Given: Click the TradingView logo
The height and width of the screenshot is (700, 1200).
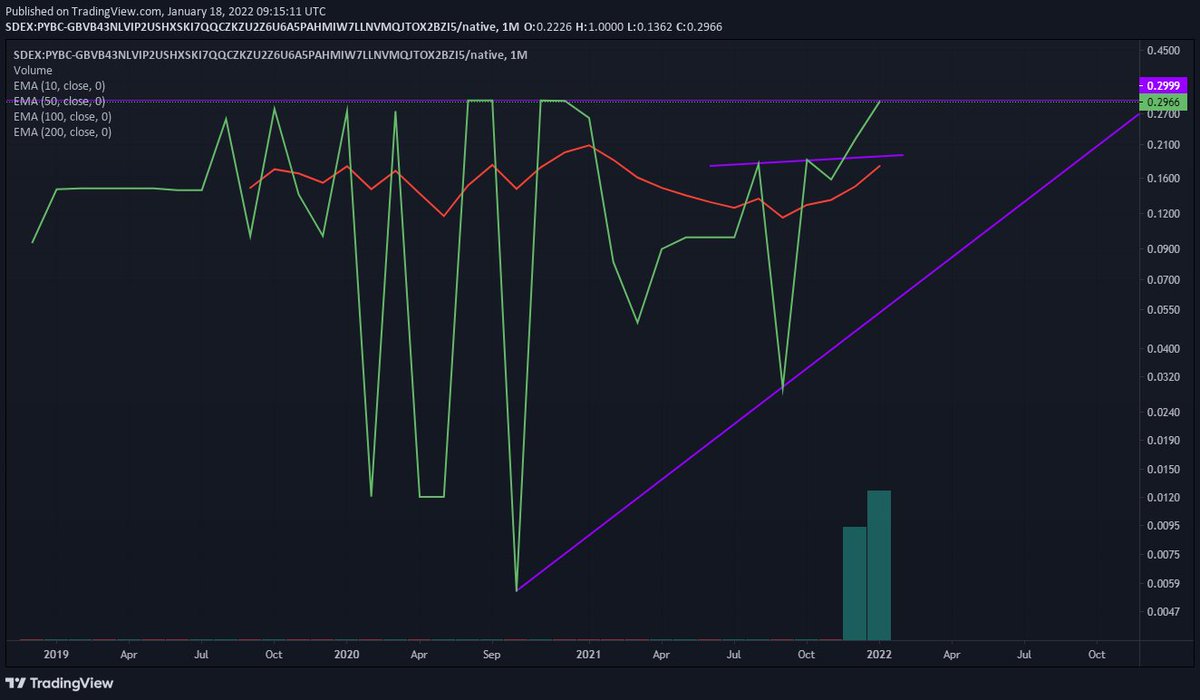Looking at the screenshot, I should coord(60,685).
